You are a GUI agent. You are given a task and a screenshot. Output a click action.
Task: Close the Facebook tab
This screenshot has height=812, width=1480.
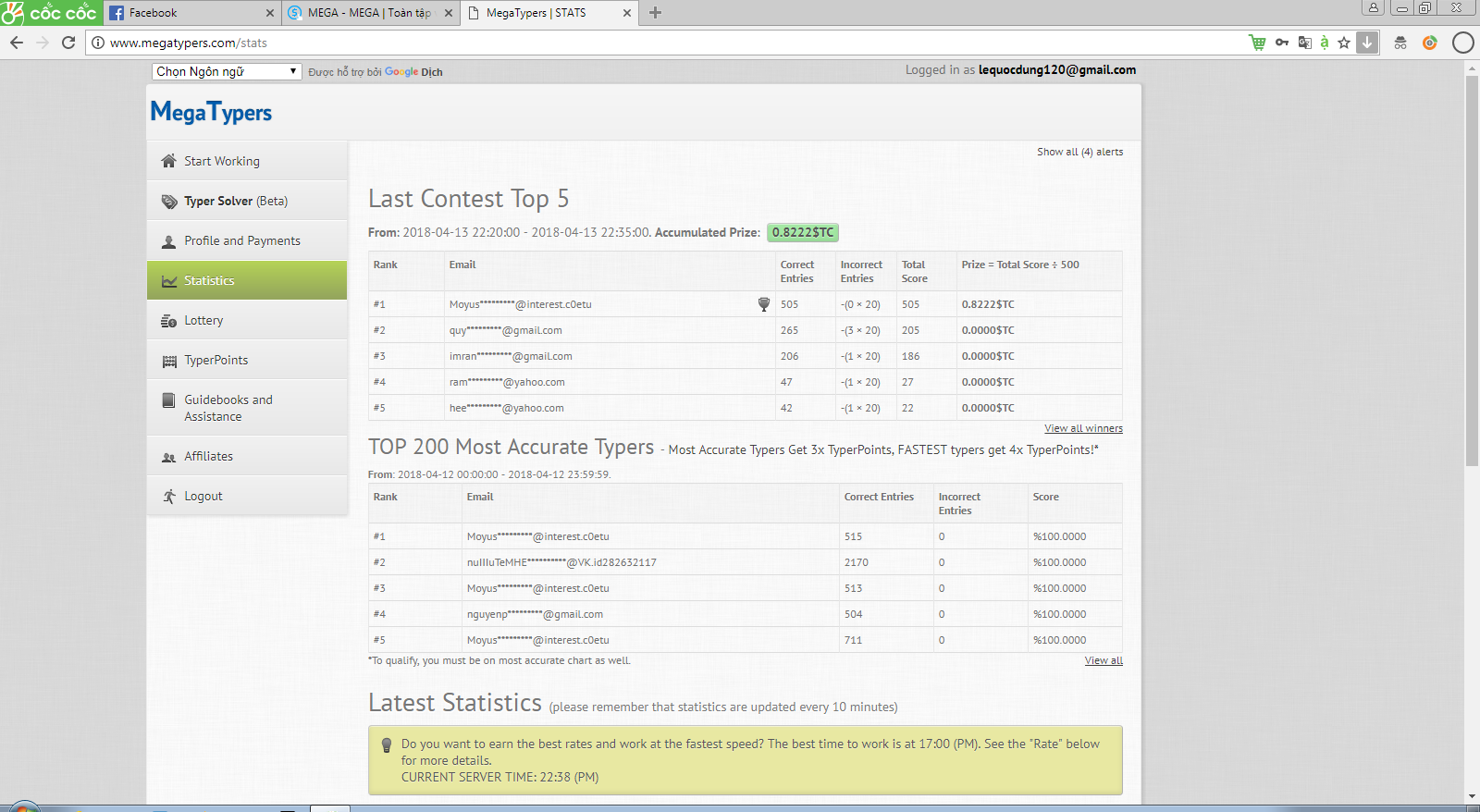point(270,13)
